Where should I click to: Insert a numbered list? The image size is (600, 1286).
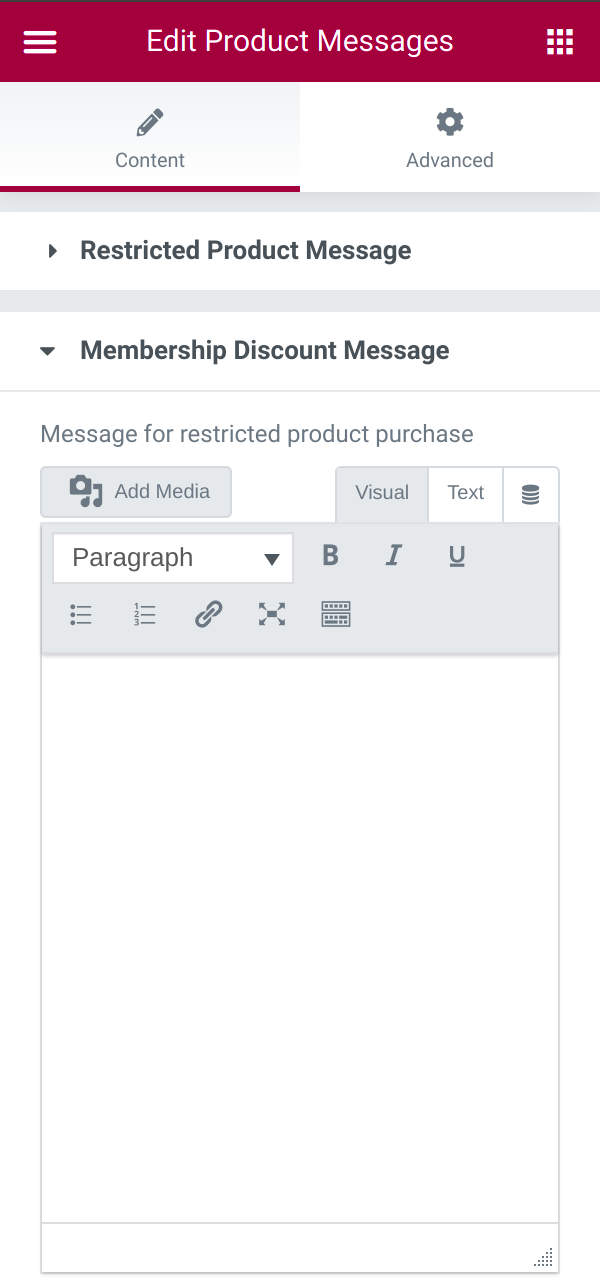click(145, 614)
